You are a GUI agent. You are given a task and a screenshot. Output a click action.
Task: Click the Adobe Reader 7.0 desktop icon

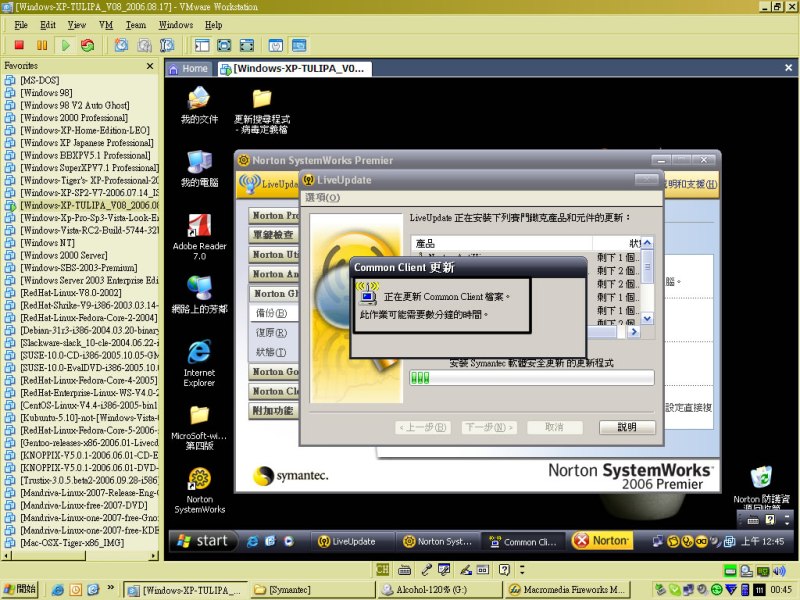coord(199,236)
